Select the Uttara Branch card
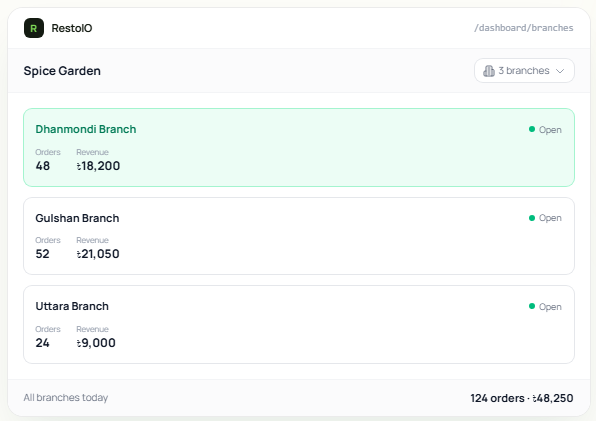 click(299, 324)
